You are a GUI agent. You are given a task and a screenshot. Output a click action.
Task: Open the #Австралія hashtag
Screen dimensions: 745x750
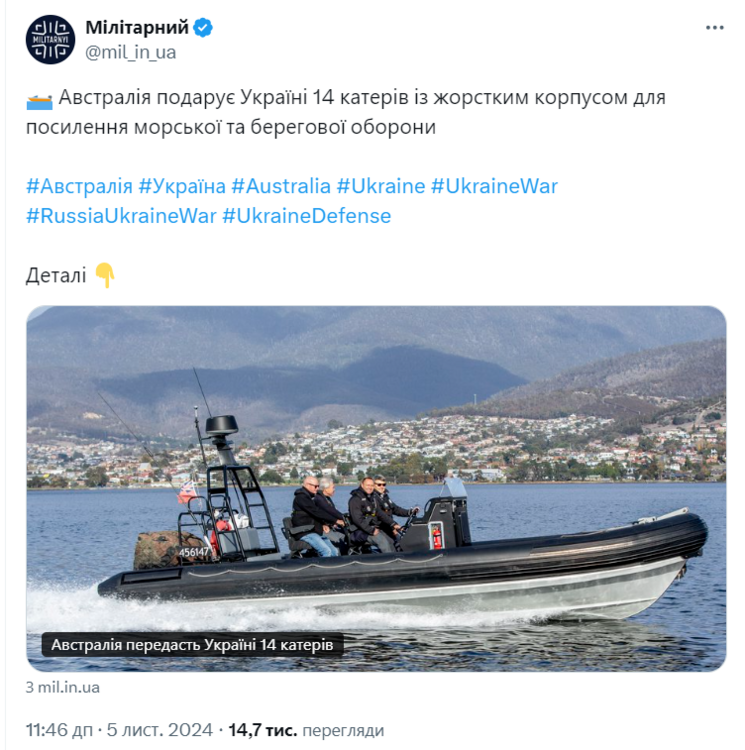point(79,186)
